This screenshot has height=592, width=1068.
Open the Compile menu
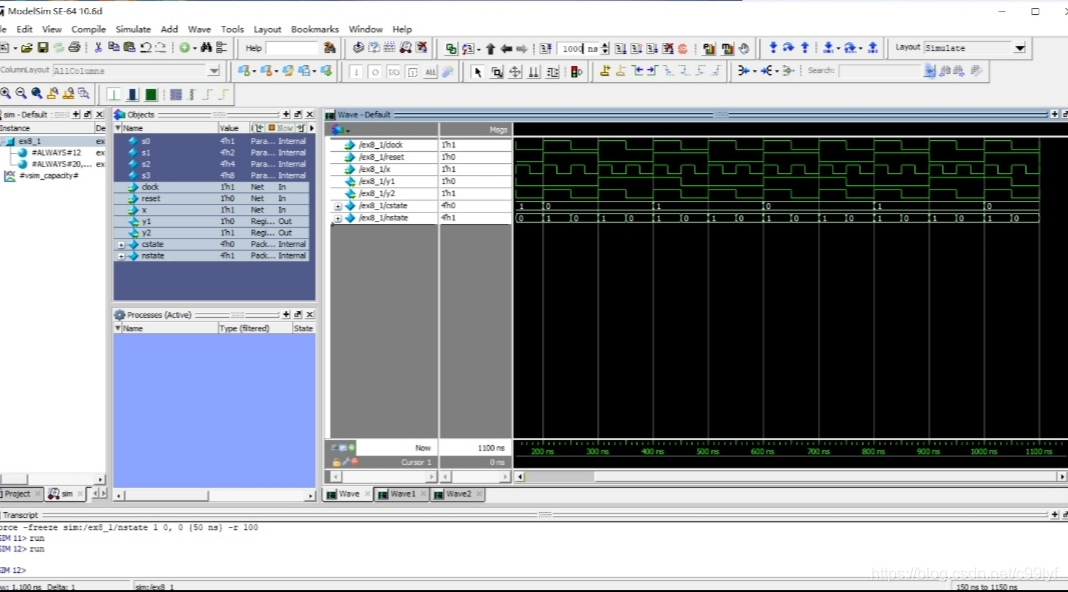coord(89,29)
